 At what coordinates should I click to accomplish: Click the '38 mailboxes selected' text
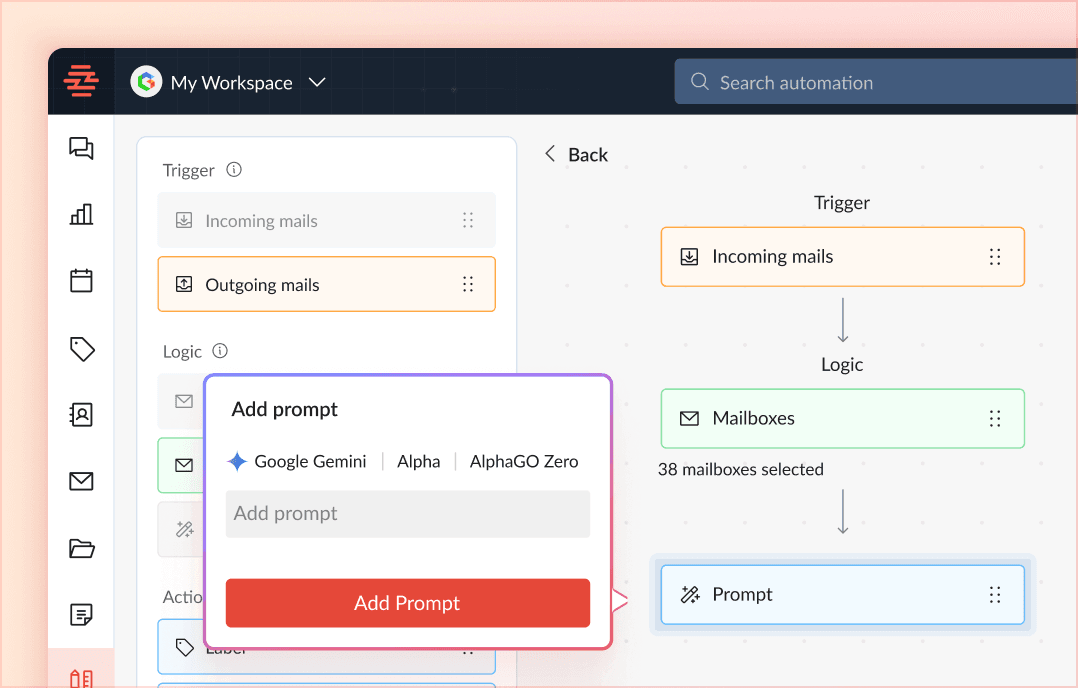point(740,469)
